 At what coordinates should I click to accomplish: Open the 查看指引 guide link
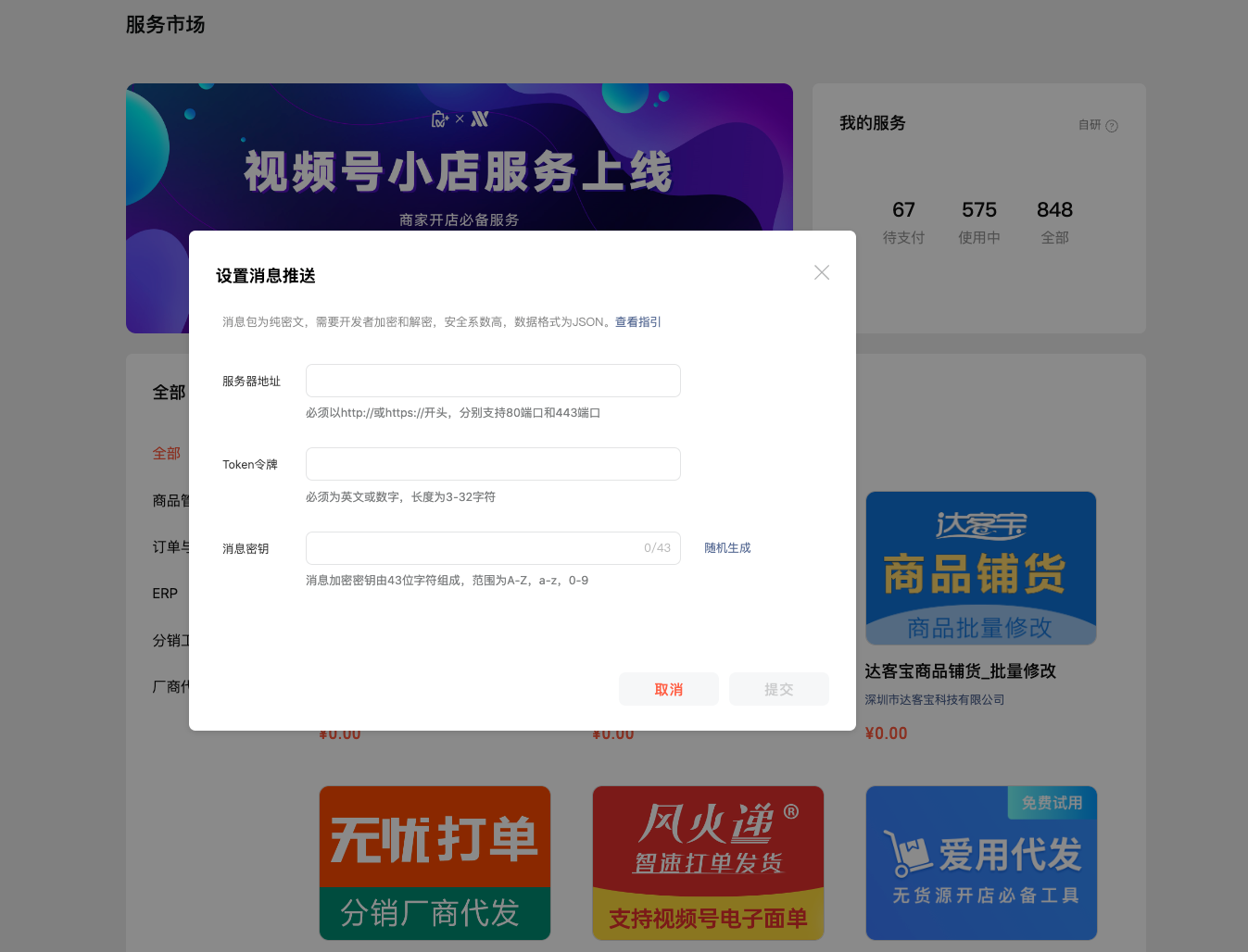[x=637, y=322]
